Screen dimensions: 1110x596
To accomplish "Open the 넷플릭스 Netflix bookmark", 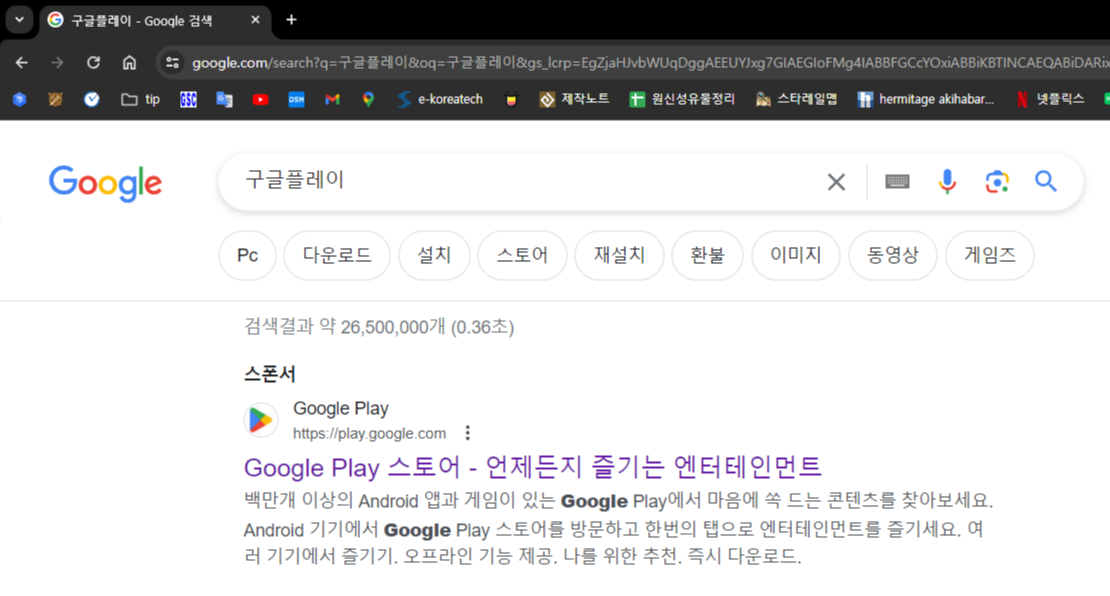I will [1051, 100].
